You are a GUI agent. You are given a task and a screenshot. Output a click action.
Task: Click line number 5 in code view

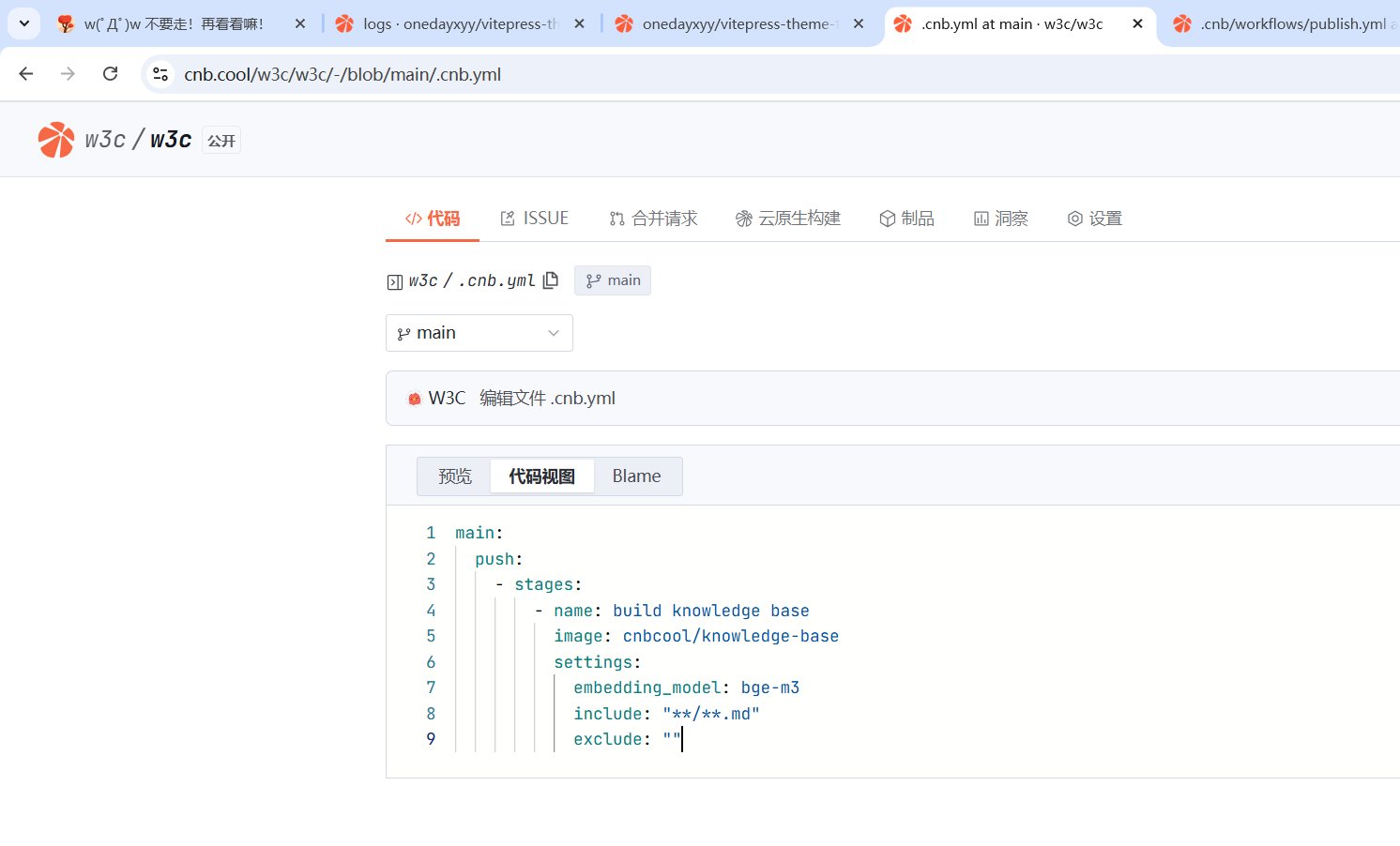point(431,636)
